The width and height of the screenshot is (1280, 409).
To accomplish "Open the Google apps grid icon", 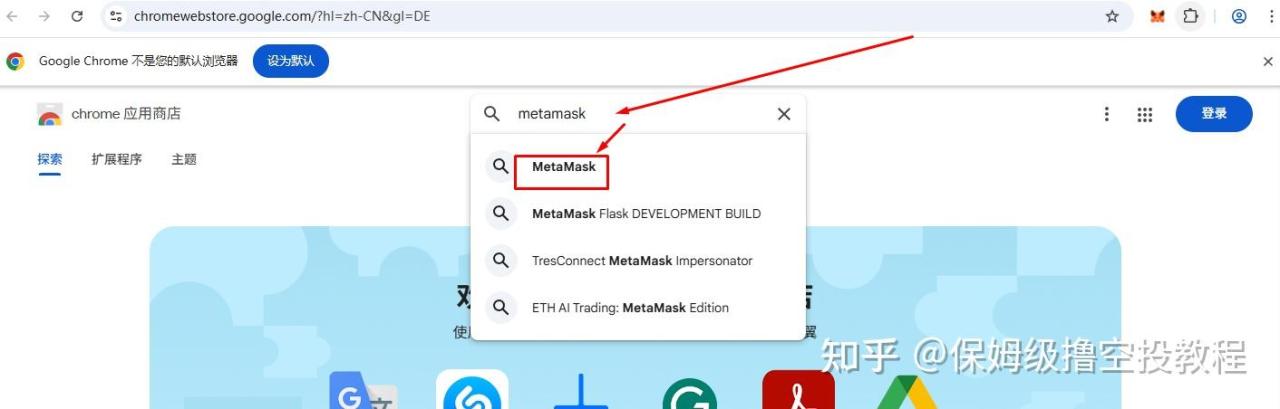I will pyautogui.click(x=1145, y=114).
